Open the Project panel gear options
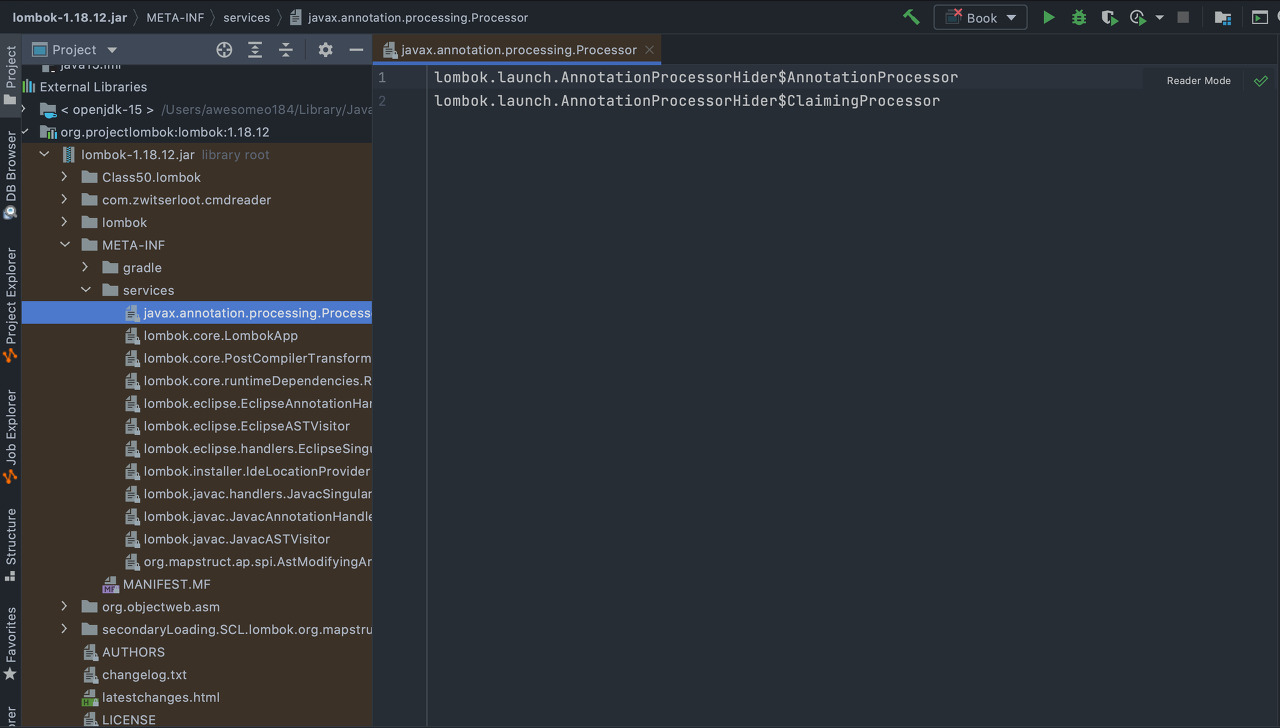The image size is (1280, 728). click(325, 49)
